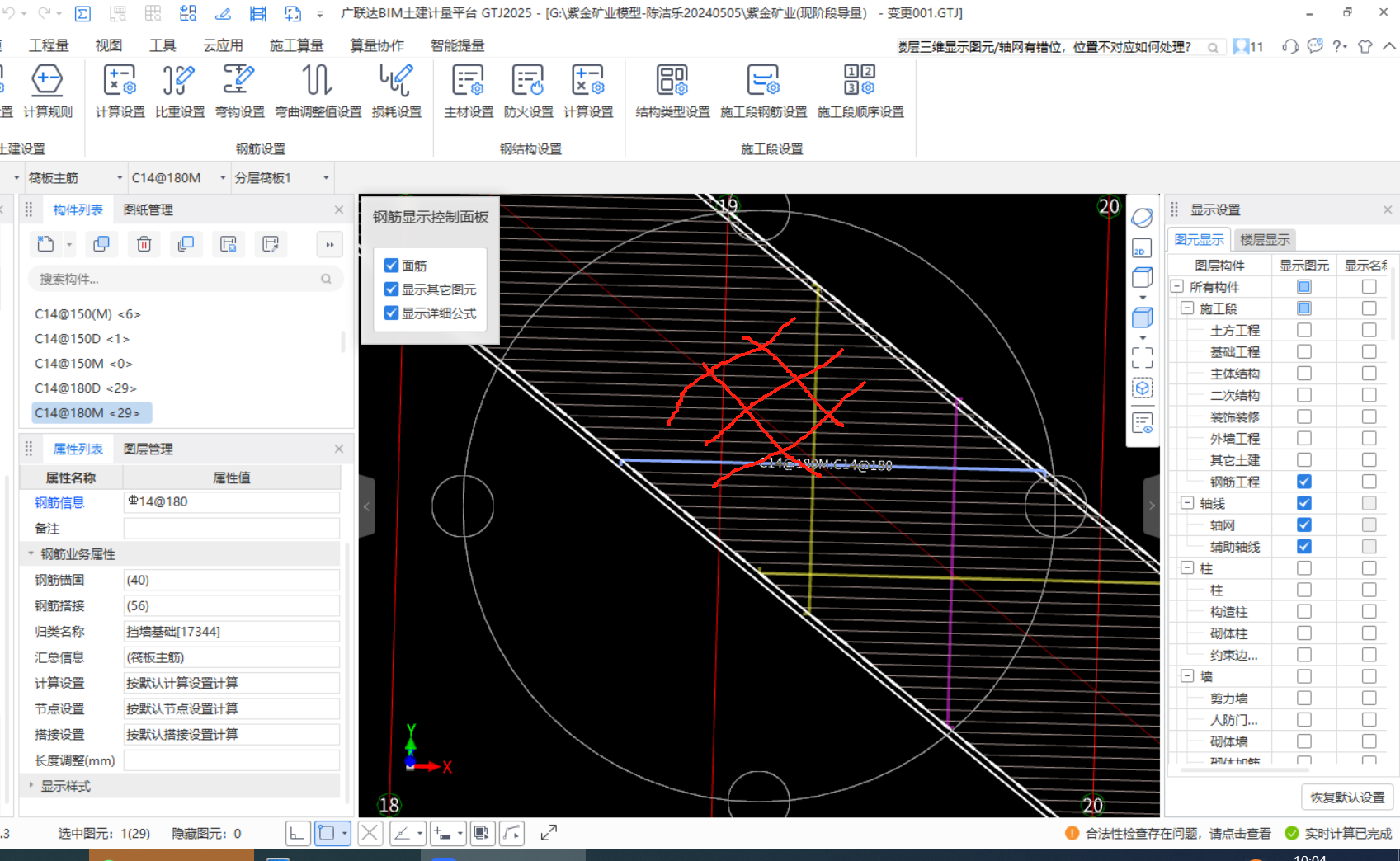
Task: Open 计算规则 calculation rules tool
Action: 47,91
